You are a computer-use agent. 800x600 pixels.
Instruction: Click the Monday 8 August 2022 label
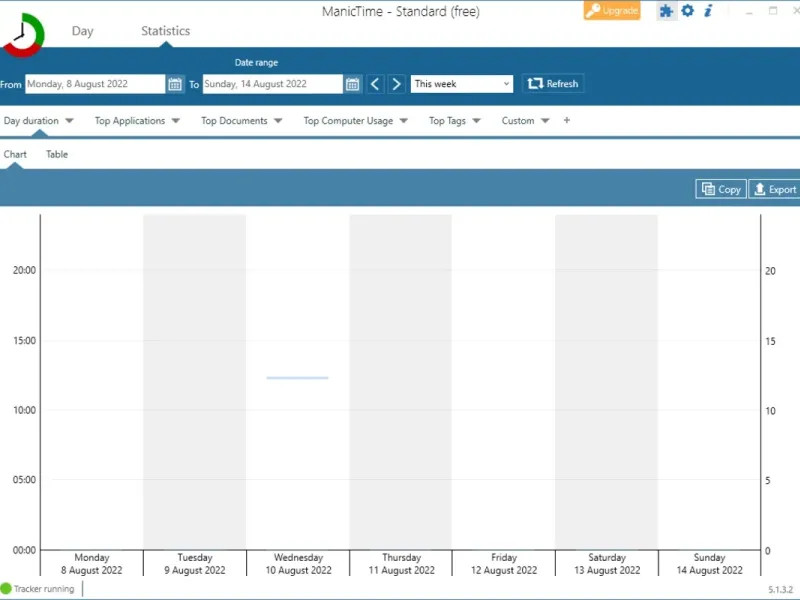pyautogui.click(x=92, y=564)
